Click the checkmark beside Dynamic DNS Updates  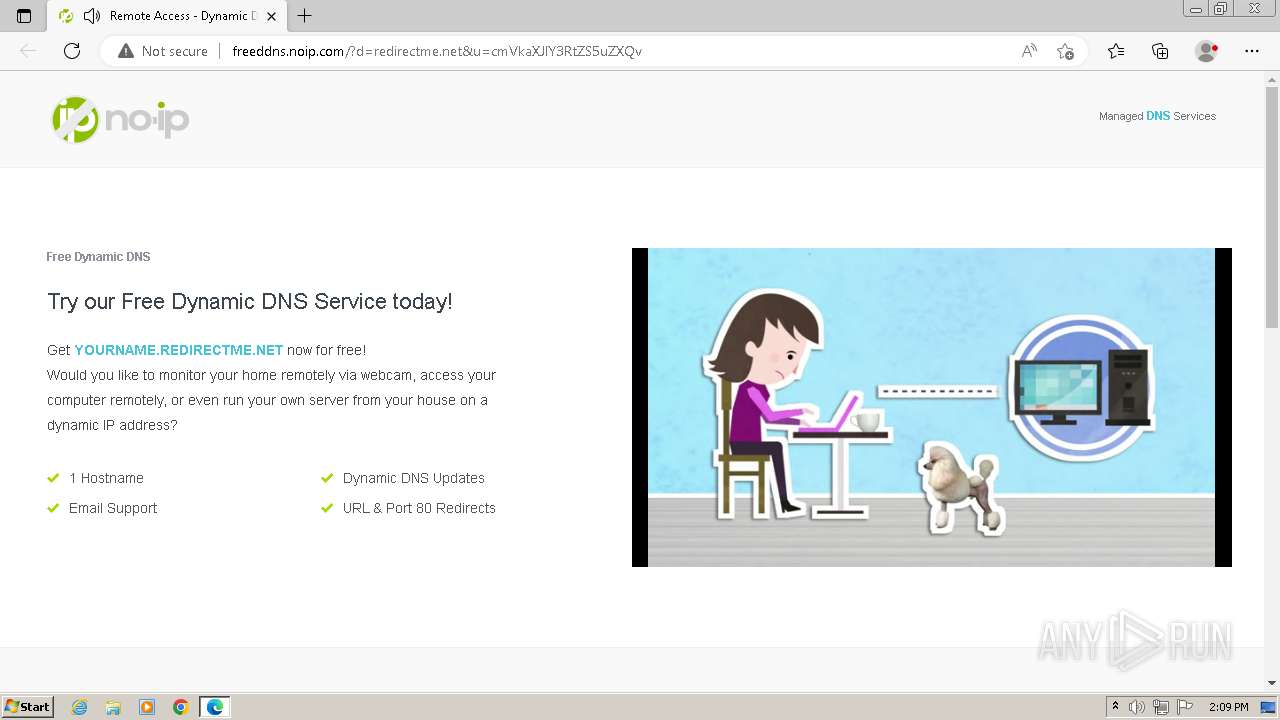pyautogui.click(x=327, y=478)
